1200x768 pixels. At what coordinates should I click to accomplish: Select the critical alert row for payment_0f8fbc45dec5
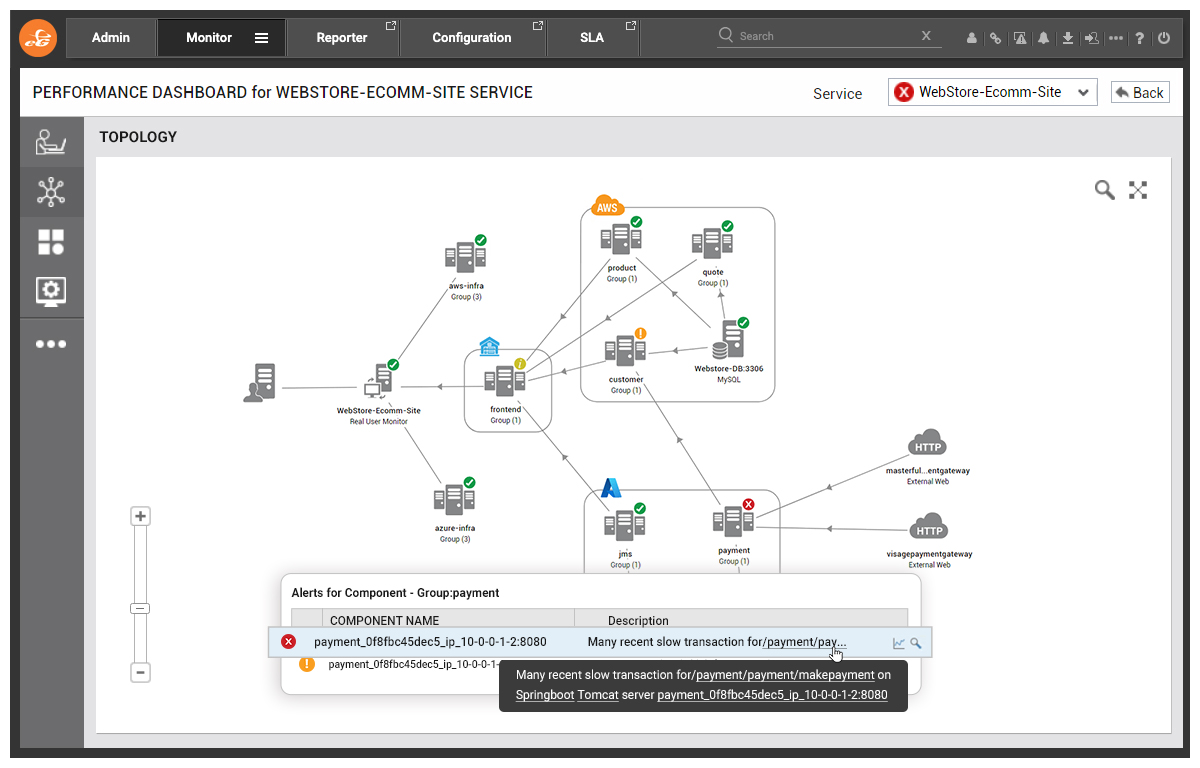(x=600, y=642)
